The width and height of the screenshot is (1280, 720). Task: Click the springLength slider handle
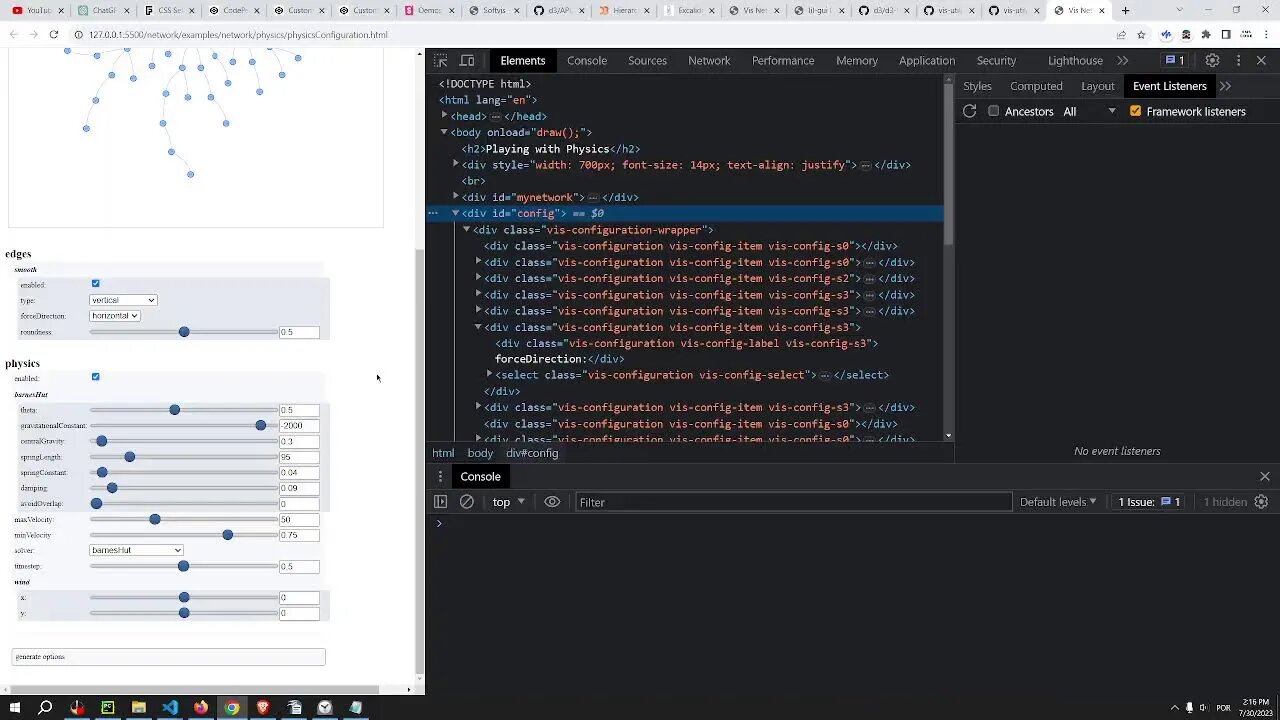[x=129, y=457]
